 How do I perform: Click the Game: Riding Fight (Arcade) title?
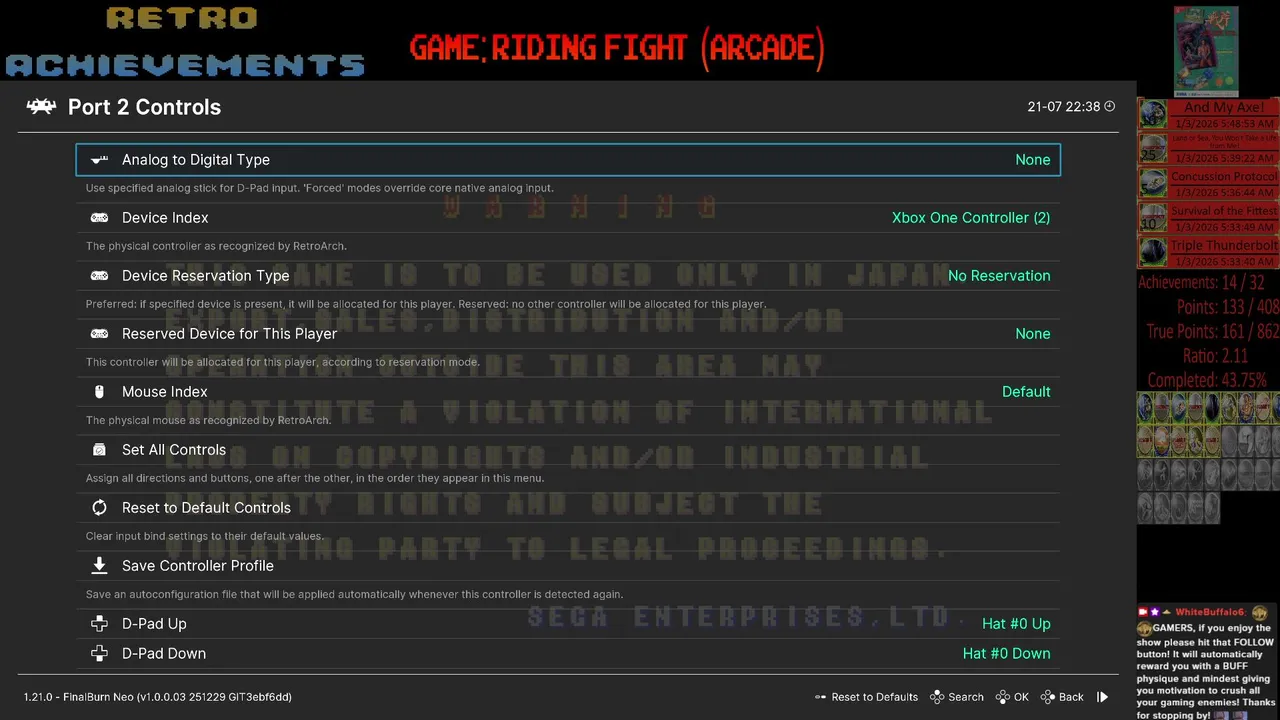(x=617, y=48)
